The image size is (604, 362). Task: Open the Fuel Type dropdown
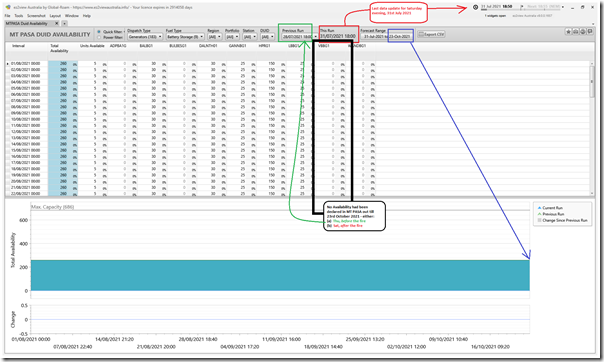point(185,37)
